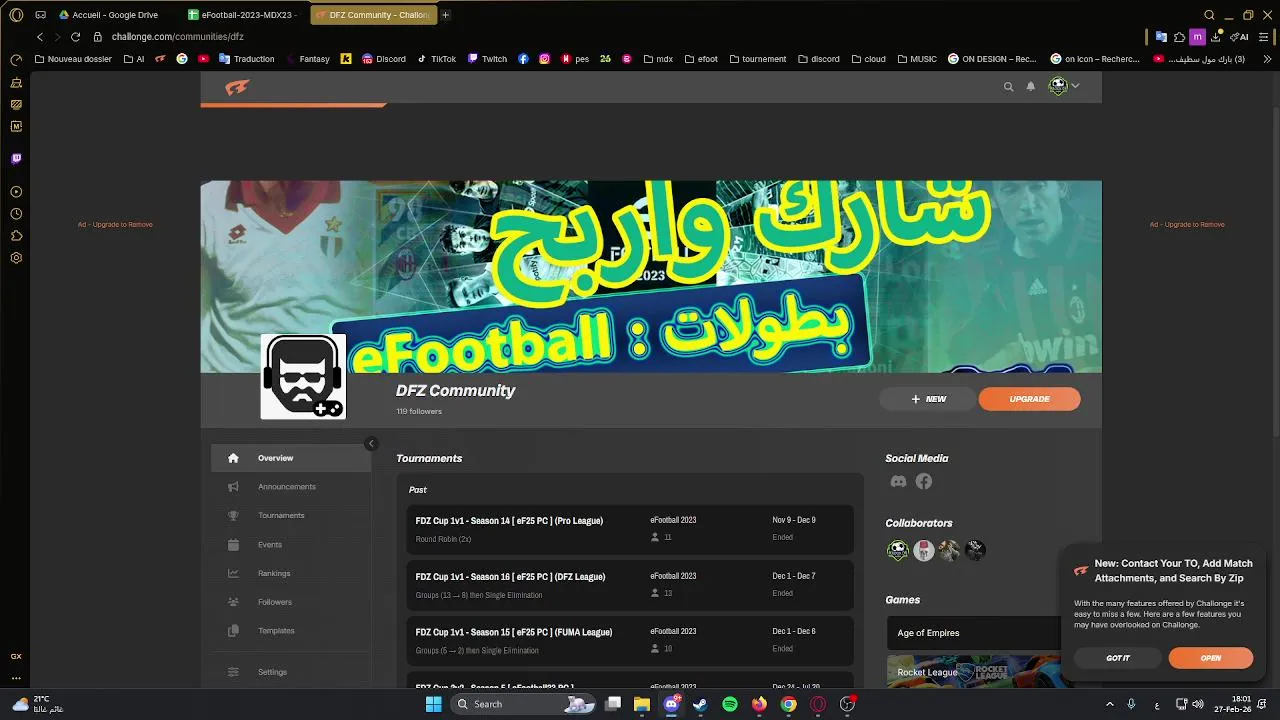Viewport: 1280px width, 720px height.
Task: Click the right 'Ad - Upgrade to Remove' link
Action: pyautogui.click(x=1187, y=225)
